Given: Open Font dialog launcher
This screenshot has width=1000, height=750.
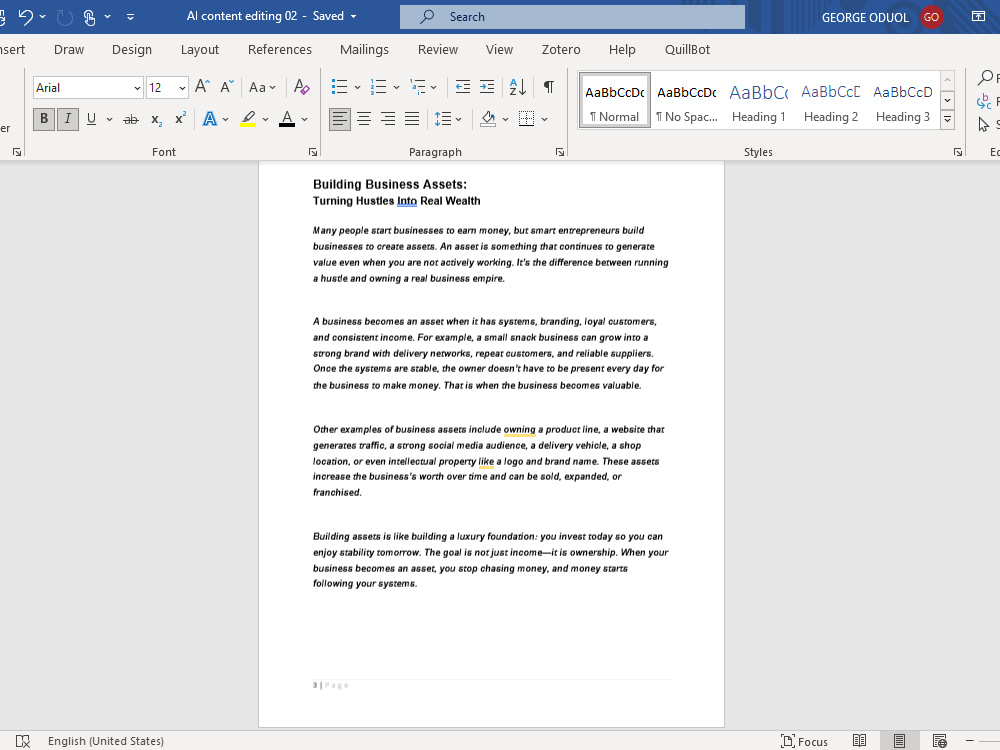Looking at the screenshot, I should [x=312, y=152].
